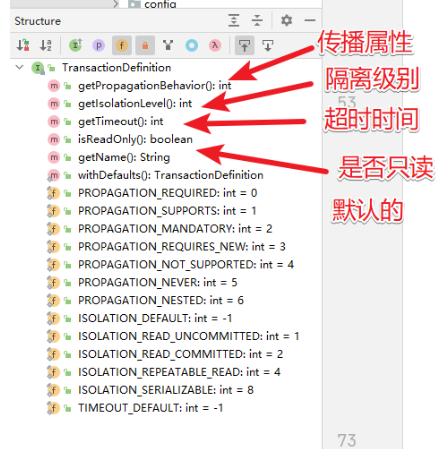Viewport: 442px width, 449px height.
Task: Click Expand All icon in Structure header
Action: (x=234, y=20)
